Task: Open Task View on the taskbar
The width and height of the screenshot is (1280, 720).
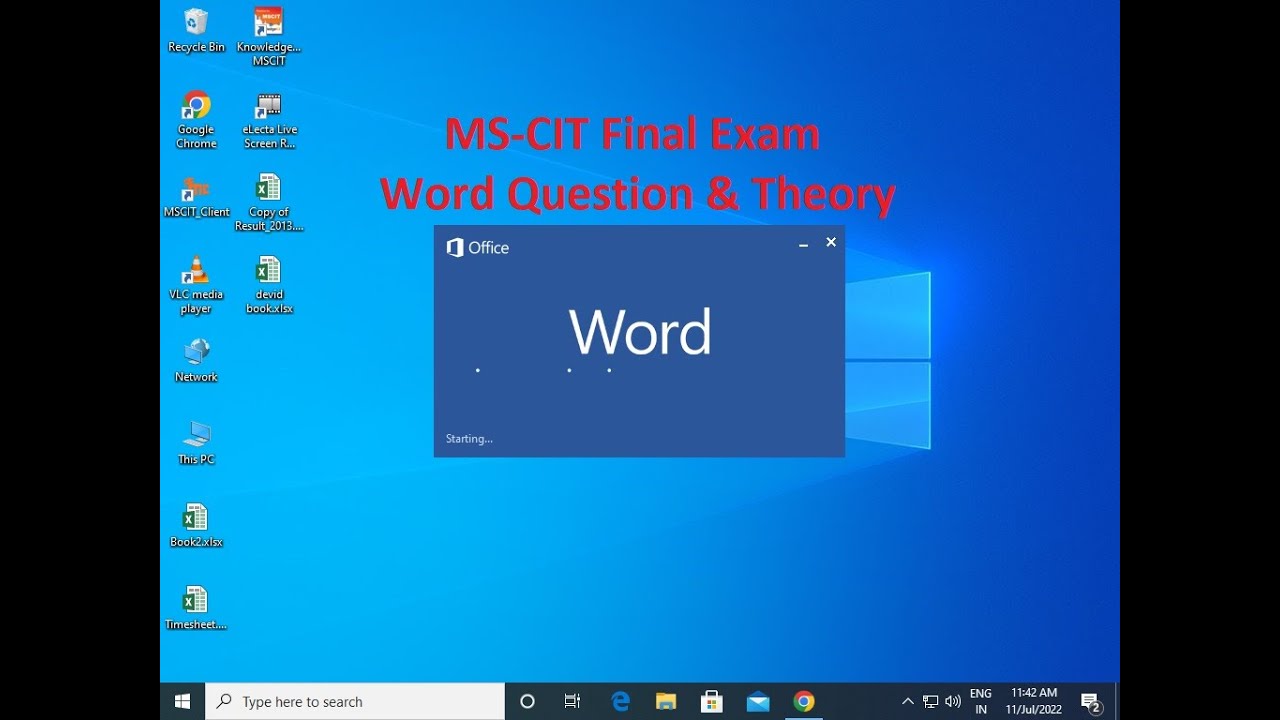Action: [x=572, y=702]
